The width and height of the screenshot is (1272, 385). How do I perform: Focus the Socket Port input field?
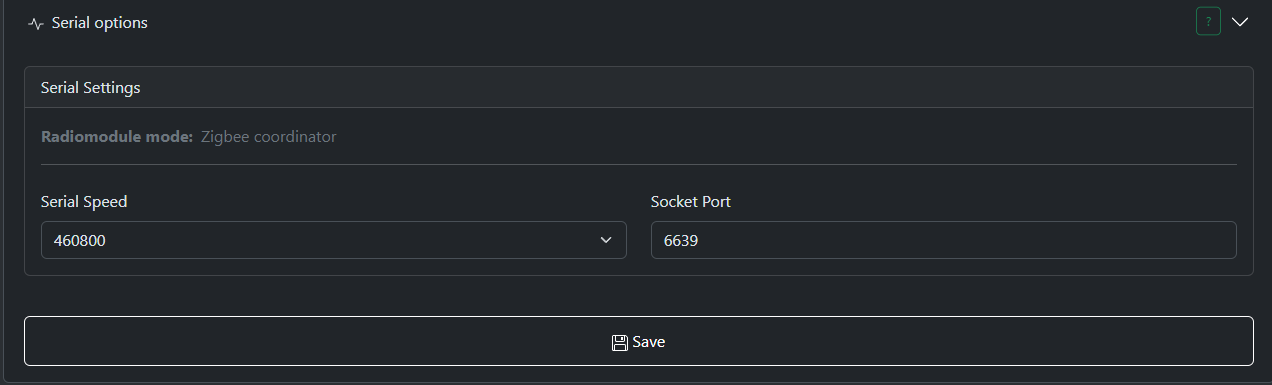pyautogui.click(x=943, y=240)
